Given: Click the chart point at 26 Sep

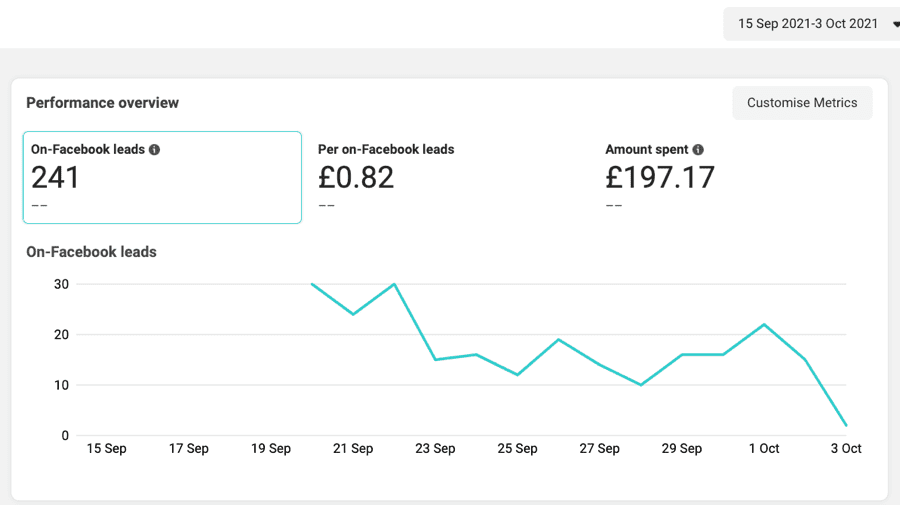Looking at the screenshot, I should [x=558, y=340].
